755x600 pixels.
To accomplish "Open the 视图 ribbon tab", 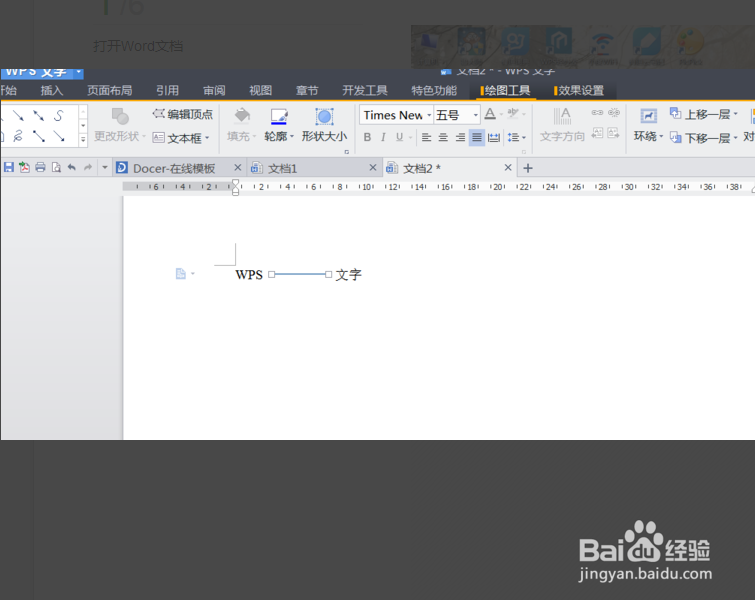I will coord(260,91).
